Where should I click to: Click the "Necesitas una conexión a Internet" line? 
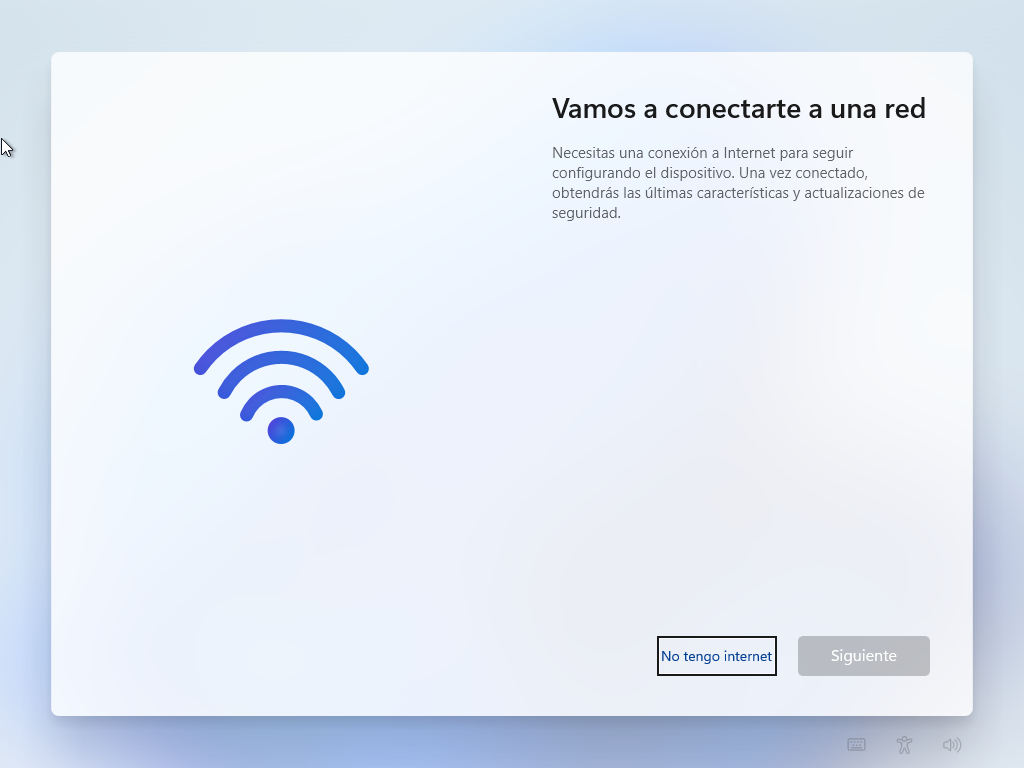click(x=702, y=153)
